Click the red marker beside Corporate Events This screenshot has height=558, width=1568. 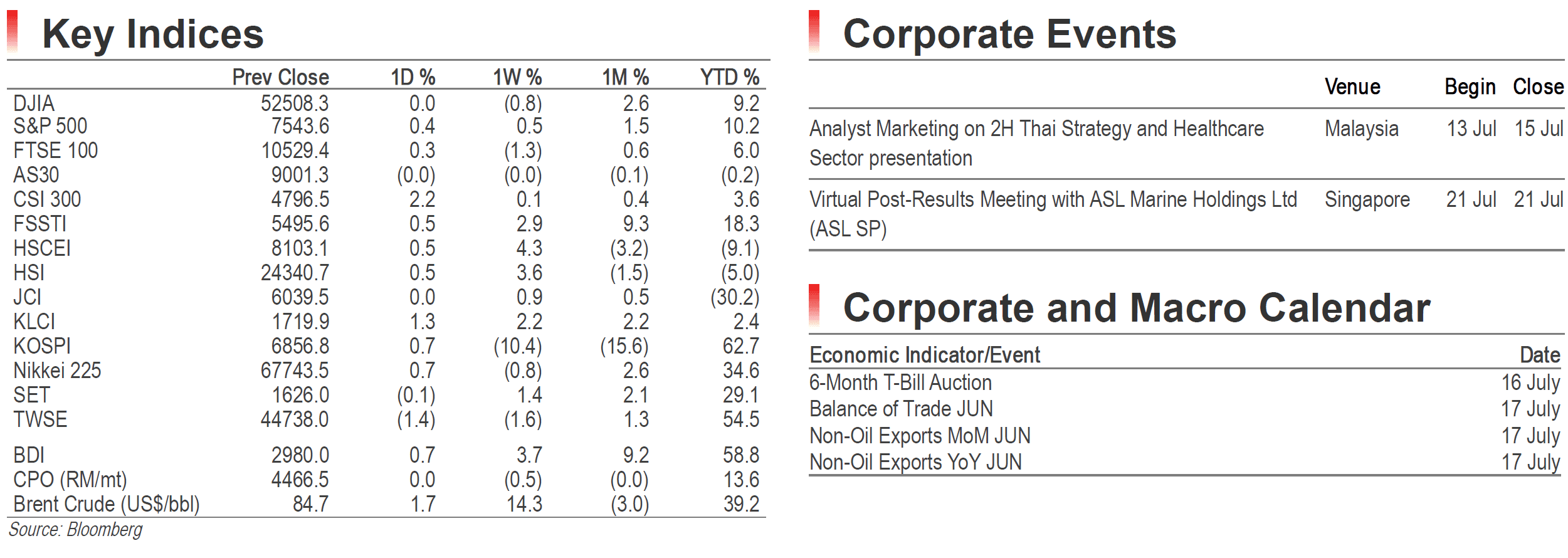pos(814,31)
